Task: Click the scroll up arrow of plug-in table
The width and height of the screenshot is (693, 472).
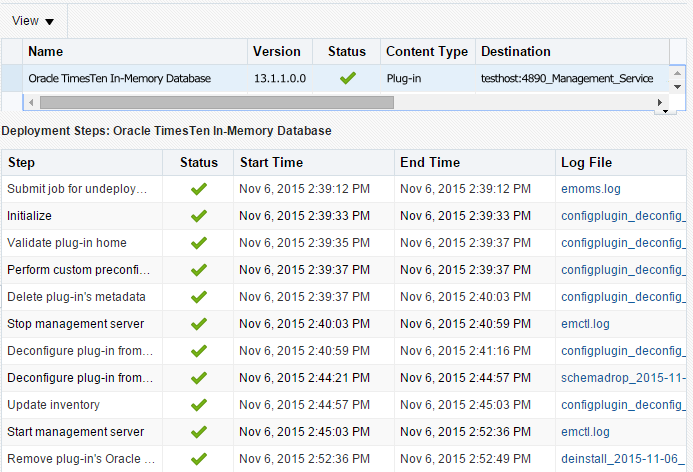Action: tap(678, 72)
